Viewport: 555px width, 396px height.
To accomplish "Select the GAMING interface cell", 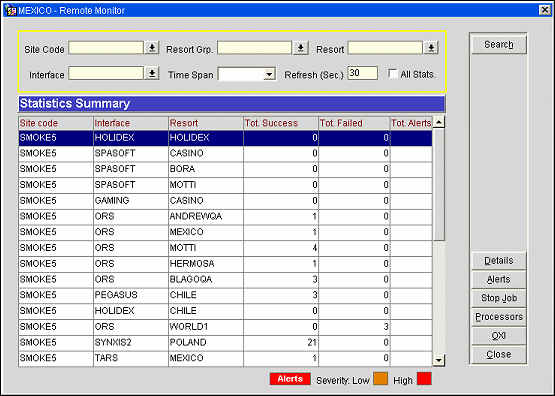I will tap(131, 201).
